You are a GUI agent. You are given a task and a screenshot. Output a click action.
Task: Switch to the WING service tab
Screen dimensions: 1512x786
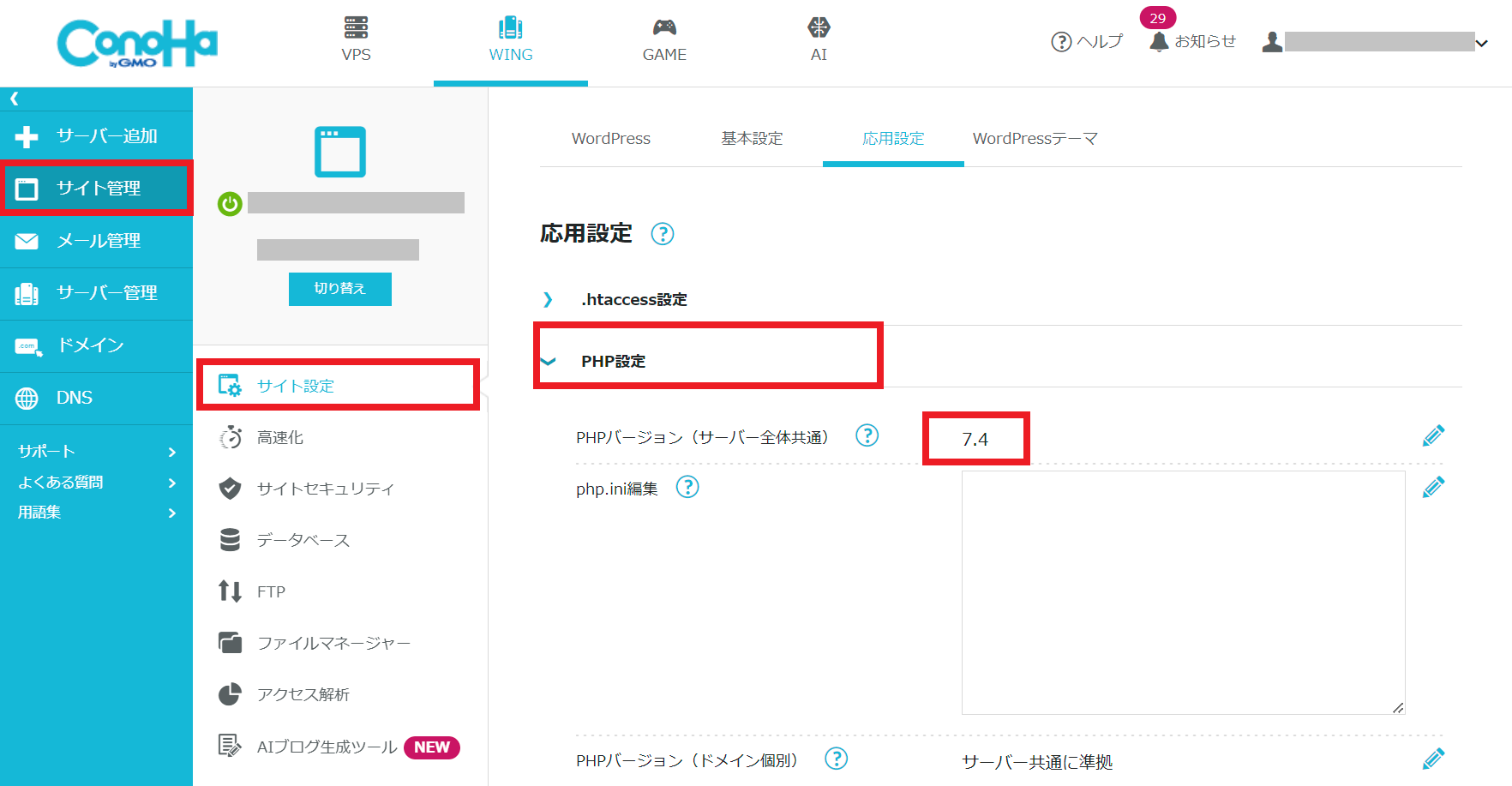(x=511, y=40)
